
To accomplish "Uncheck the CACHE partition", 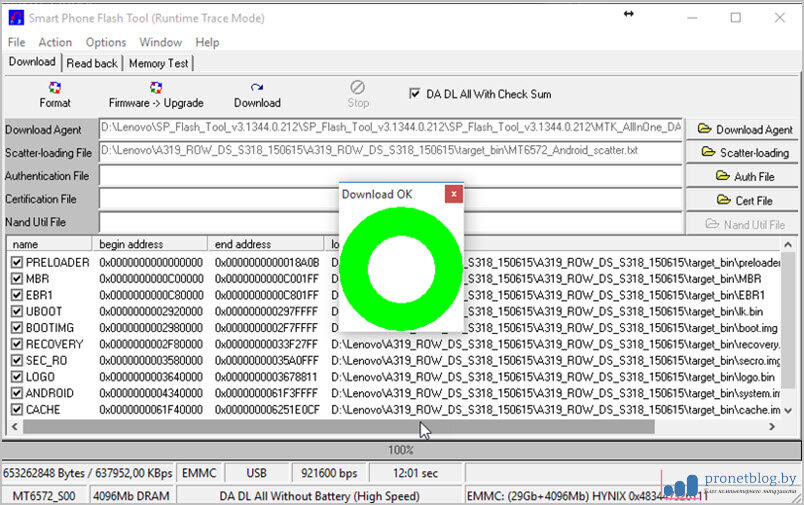I will [x=17, y=410].
